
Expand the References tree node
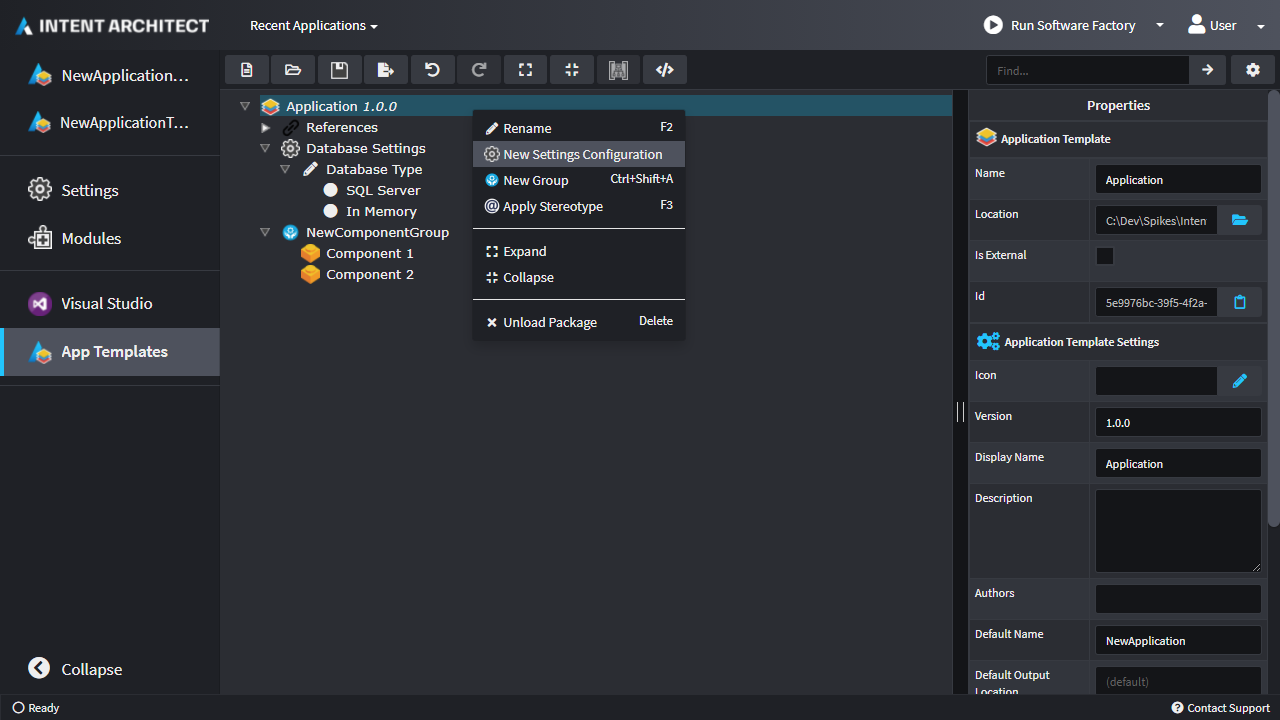pos(265,128)
